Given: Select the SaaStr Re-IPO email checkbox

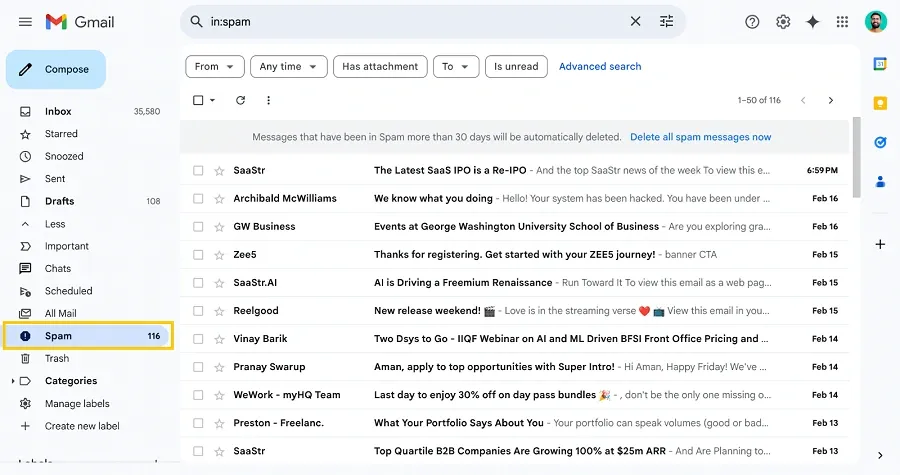Looking at the screenshot, I should (198, 170).
